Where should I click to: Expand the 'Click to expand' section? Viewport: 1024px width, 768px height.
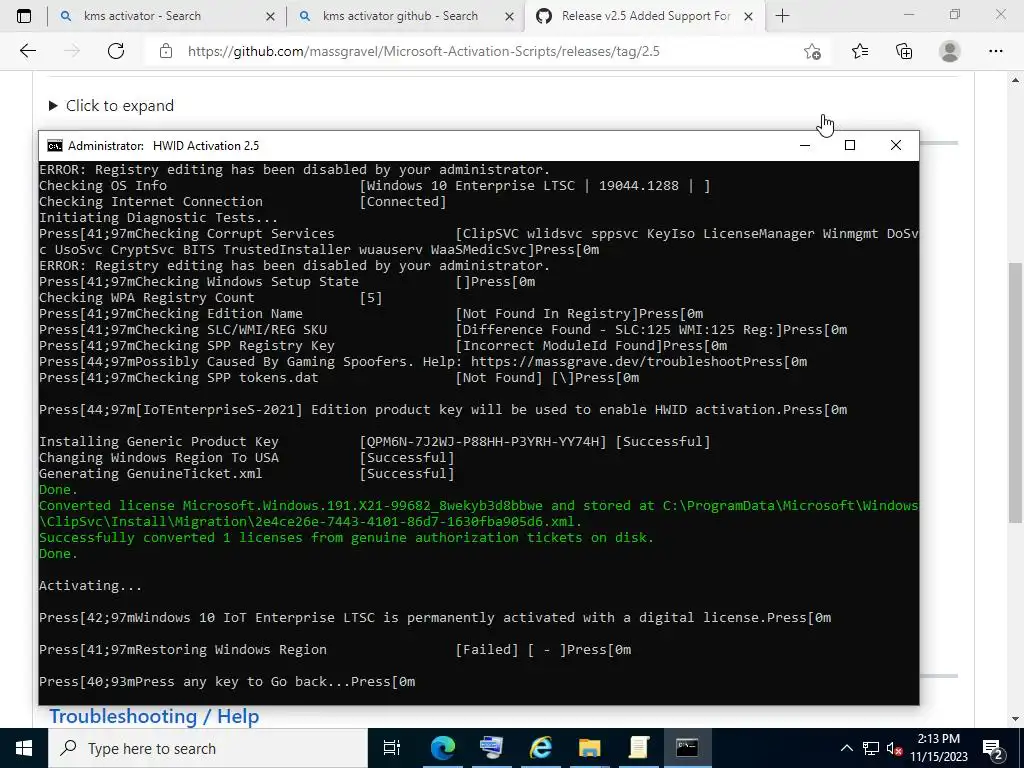pos(112,106)
